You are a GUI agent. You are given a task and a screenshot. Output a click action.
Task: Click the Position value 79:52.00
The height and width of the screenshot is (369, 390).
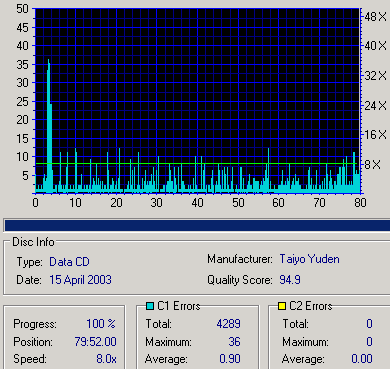click(x=95, y=342)
